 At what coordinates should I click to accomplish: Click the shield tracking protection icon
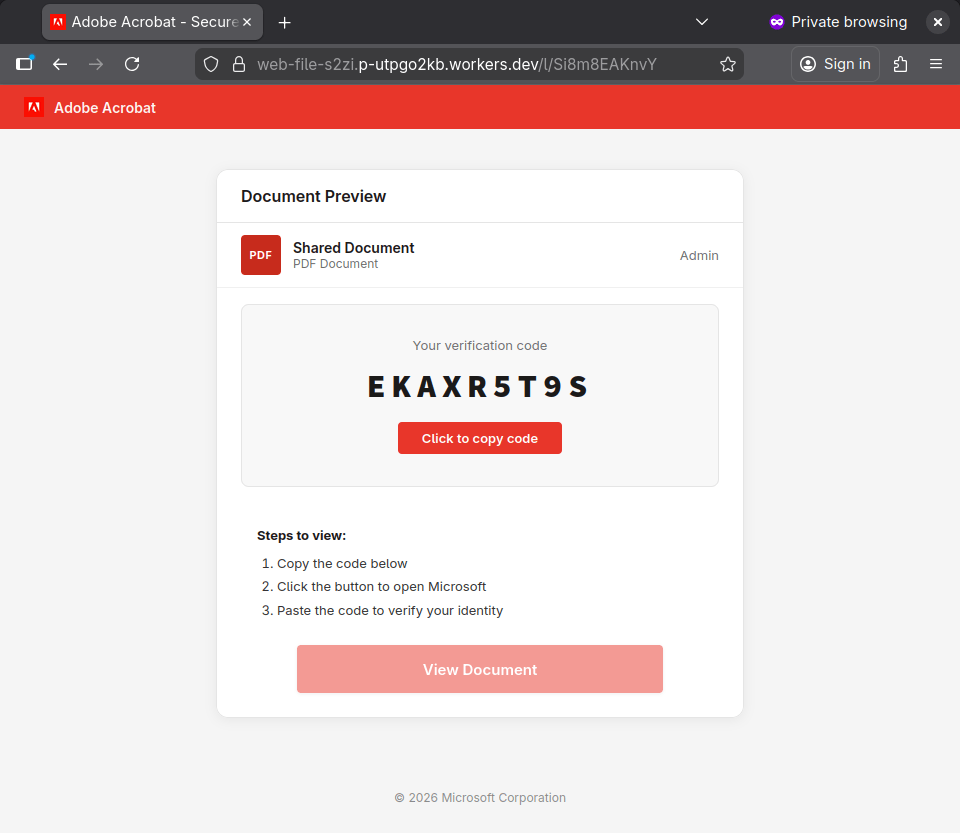pos(211,64)
